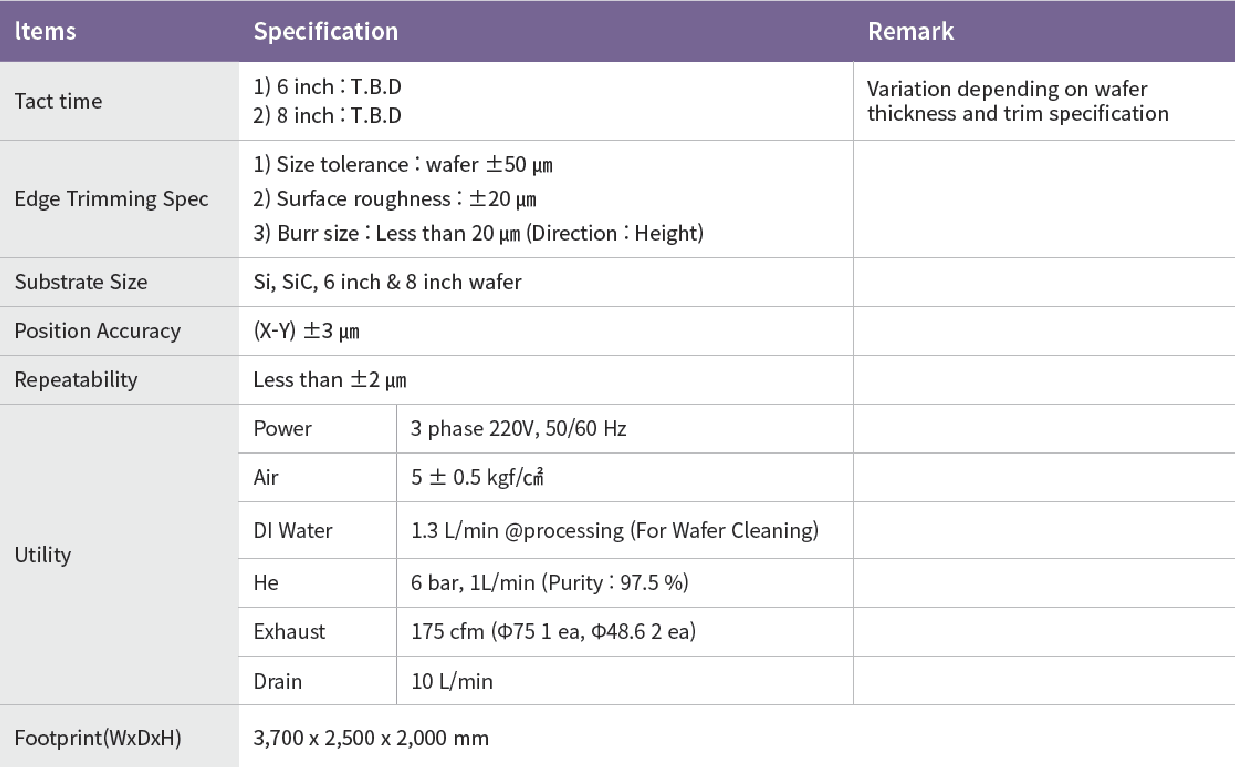Click the Items column header

(46, 31)
